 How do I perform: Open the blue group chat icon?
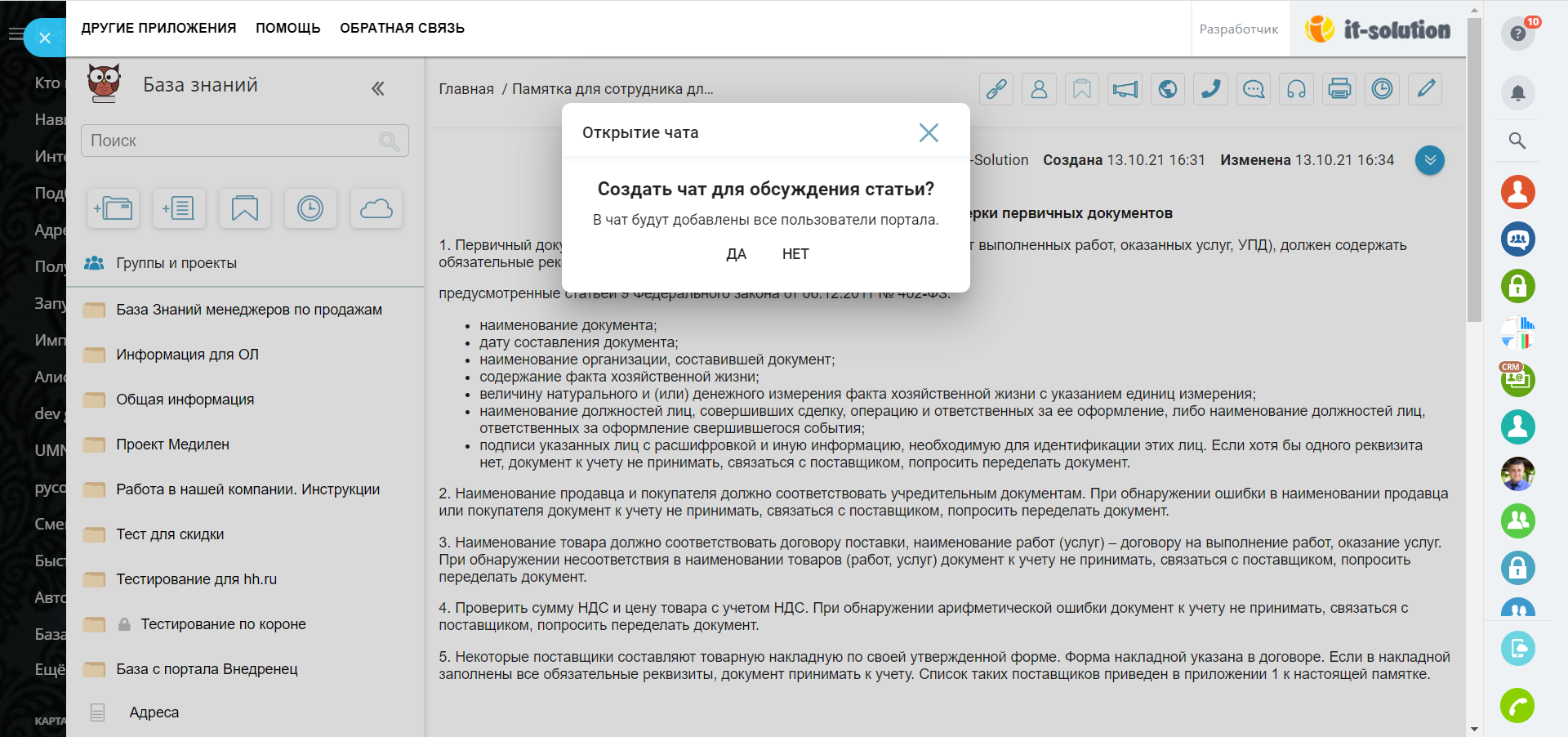1518,239
